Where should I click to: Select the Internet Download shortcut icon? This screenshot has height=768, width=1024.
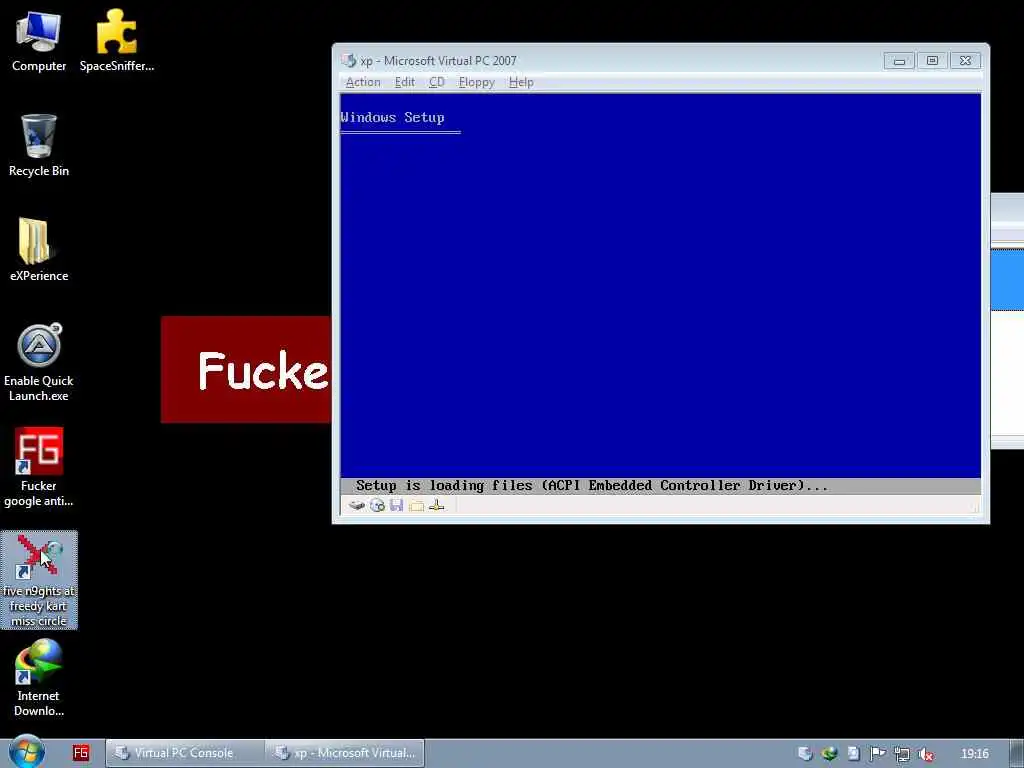coord(39,678)
